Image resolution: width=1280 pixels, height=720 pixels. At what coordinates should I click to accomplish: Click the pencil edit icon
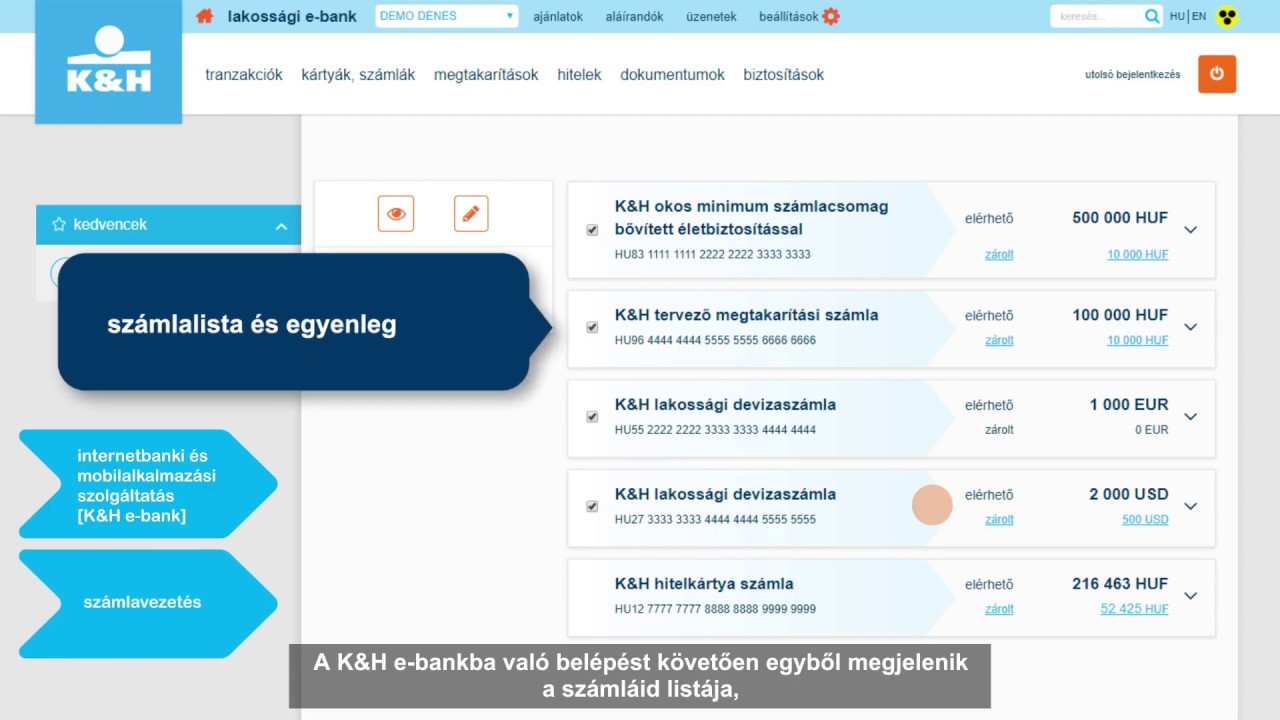(471, 214)
